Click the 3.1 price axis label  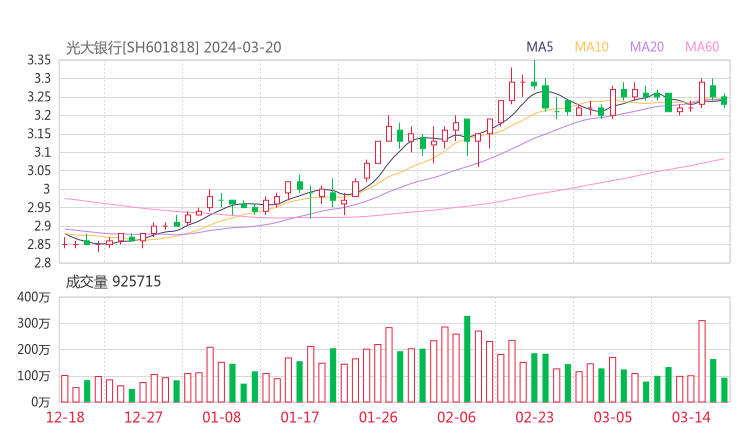(x=42, y=152)
